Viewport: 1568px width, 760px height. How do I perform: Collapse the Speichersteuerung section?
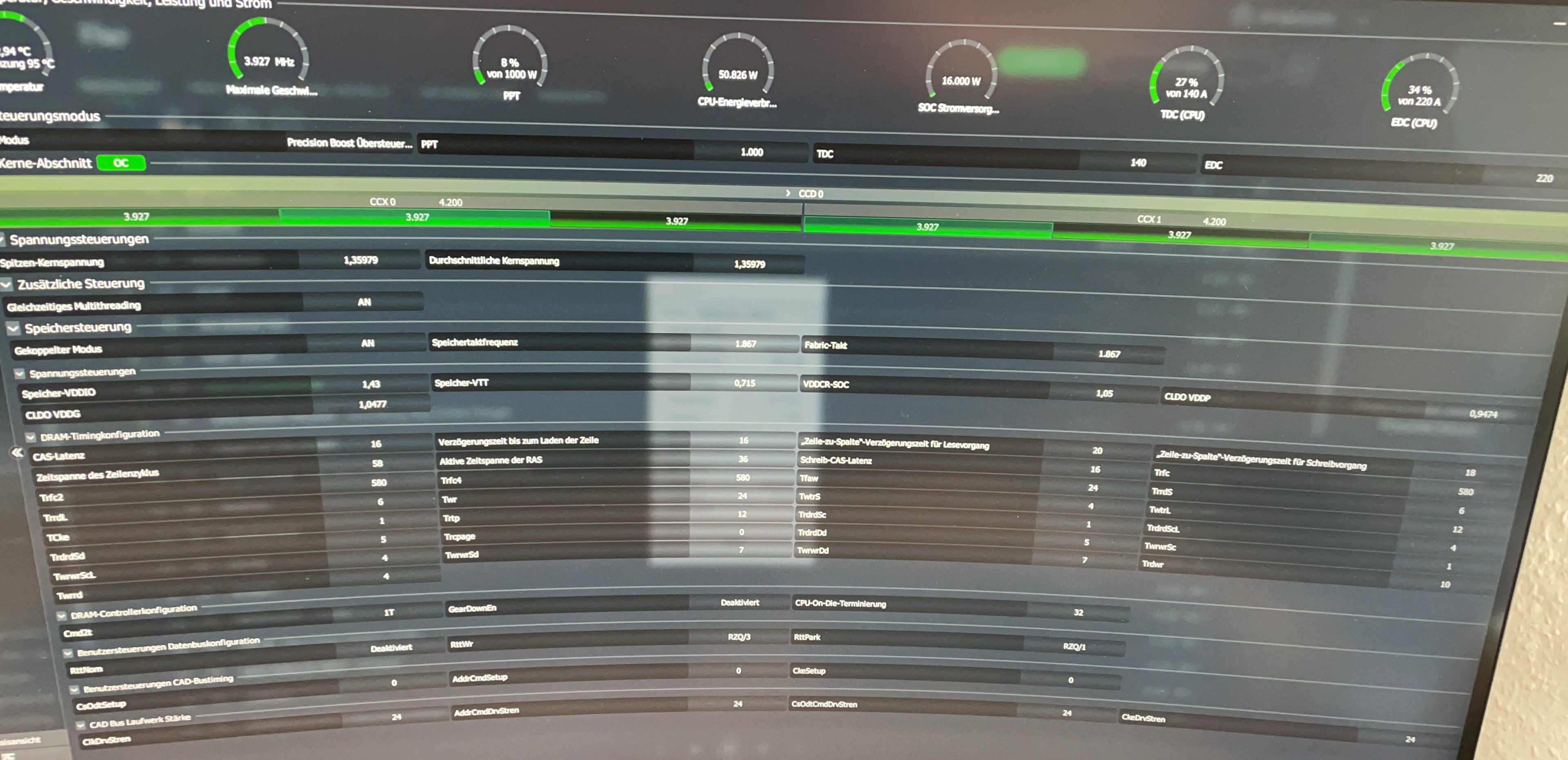click(13, 329)
